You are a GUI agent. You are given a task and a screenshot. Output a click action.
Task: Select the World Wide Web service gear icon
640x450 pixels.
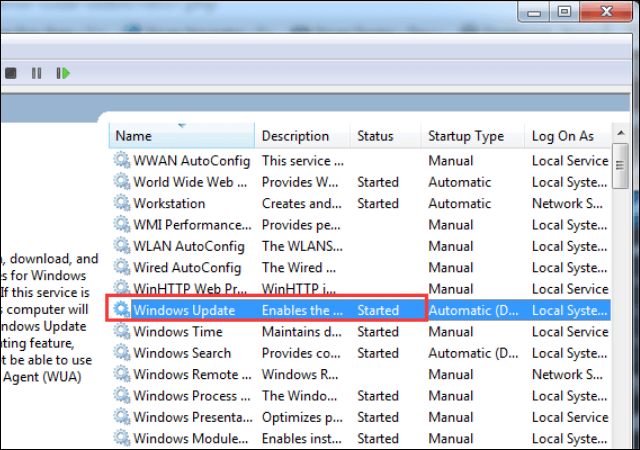coord(122,181)
